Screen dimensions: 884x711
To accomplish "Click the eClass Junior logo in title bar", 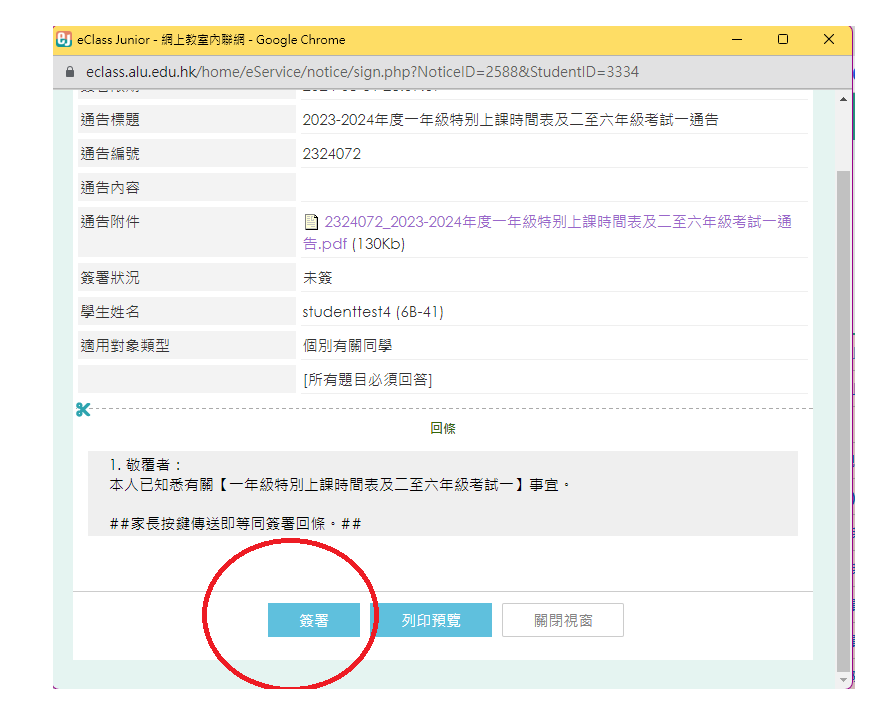I will click(x=64, y=40).
